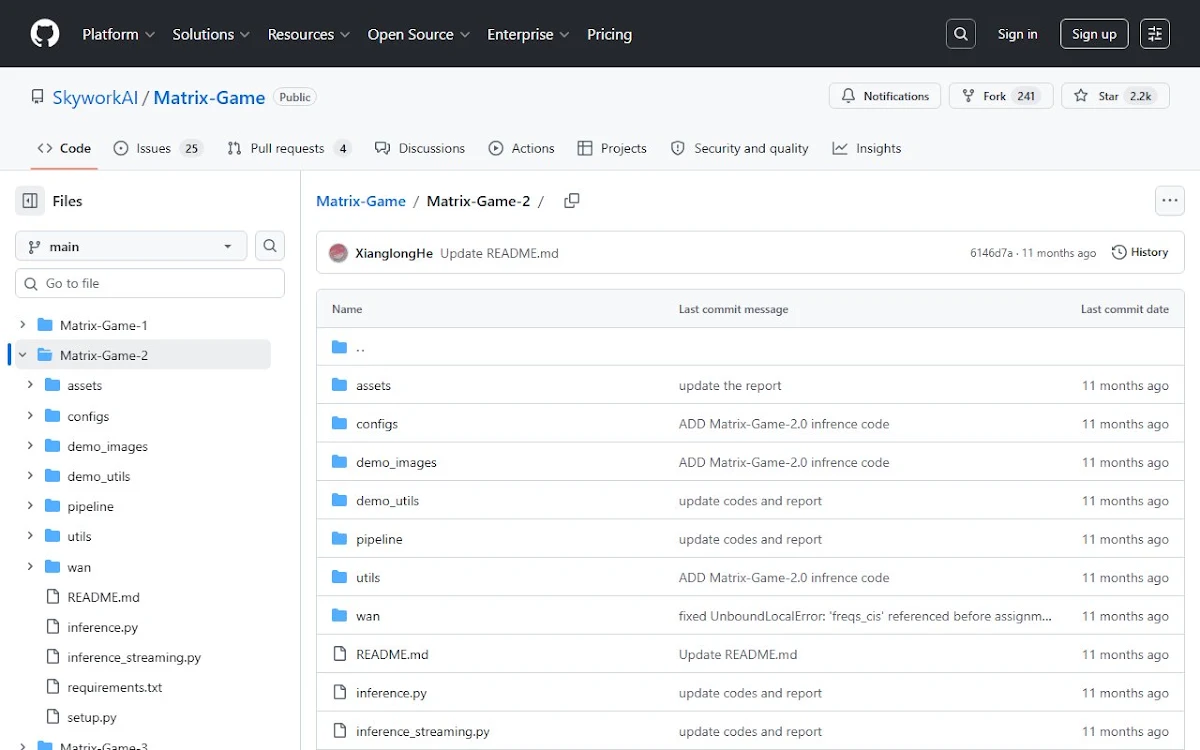Click the XianglongHe author name

click(394, 253)
